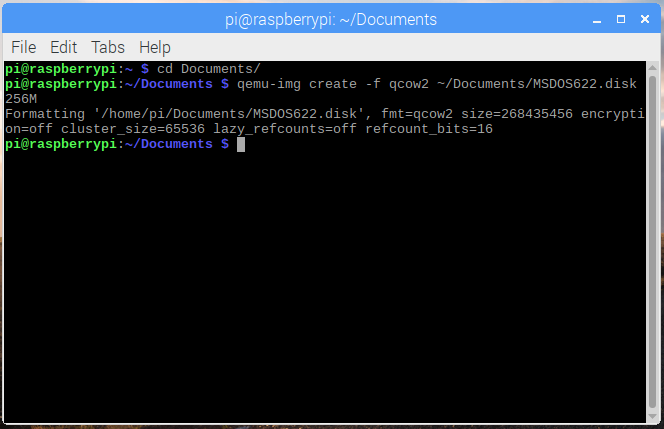
Task: Click 'cluster_size=65536' in the output
Action: coord(133,129)
